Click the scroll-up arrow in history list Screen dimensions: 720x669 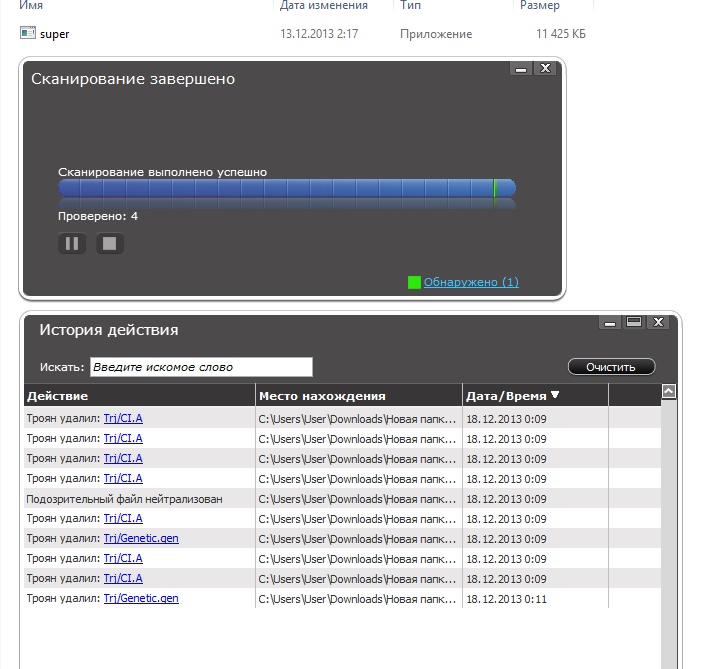tap(669, 392)
